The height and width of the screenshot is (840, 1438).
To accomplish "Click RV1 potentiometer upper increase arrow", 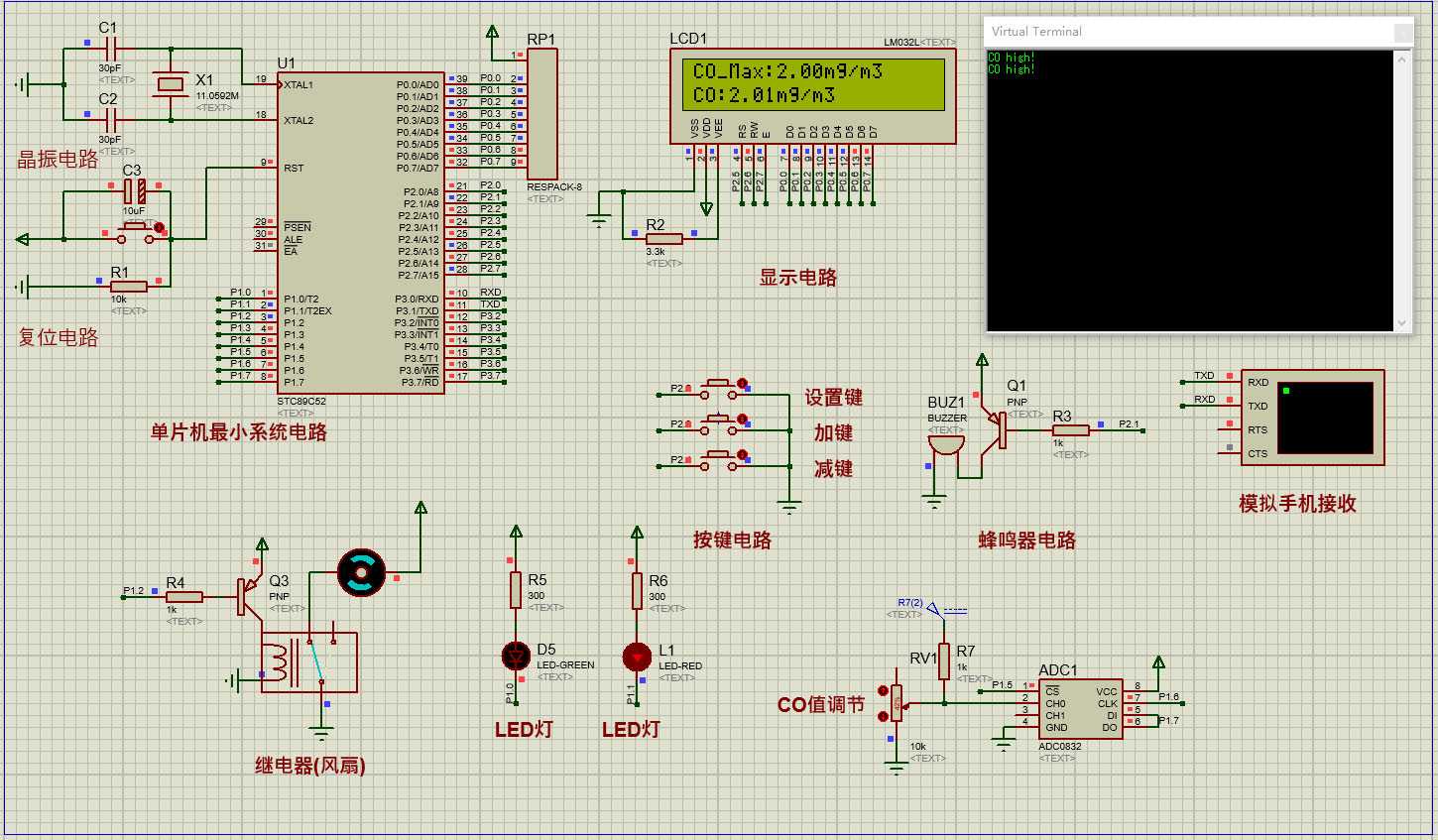I will tap(883, 690).
